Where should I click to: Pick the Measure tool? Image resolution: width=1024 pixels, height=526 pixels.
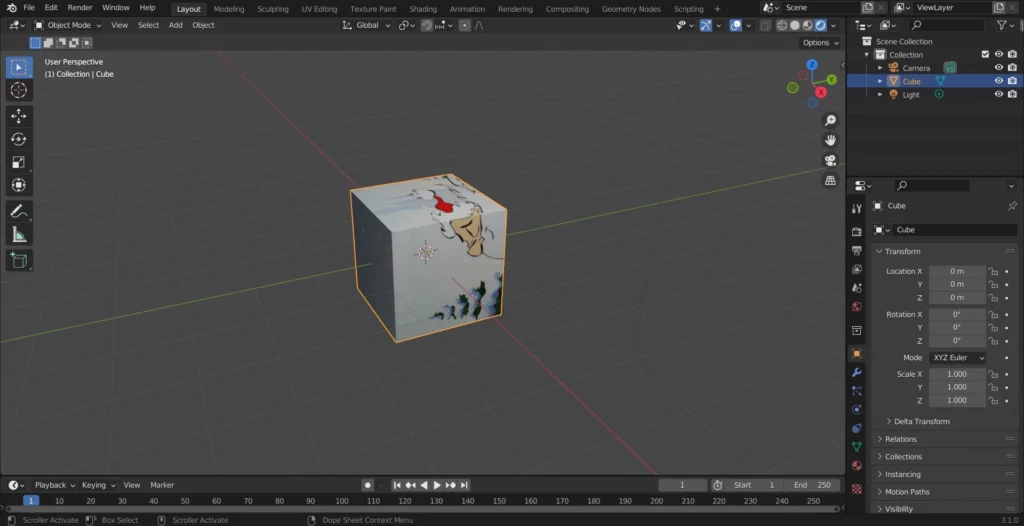(19, 234)
